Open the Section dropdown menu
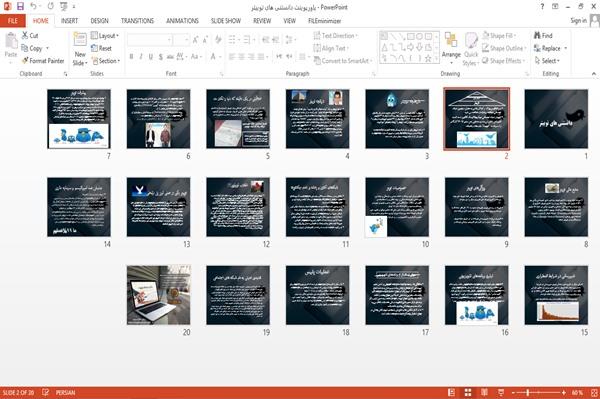The image size is (600, 399). coord(106,61)
